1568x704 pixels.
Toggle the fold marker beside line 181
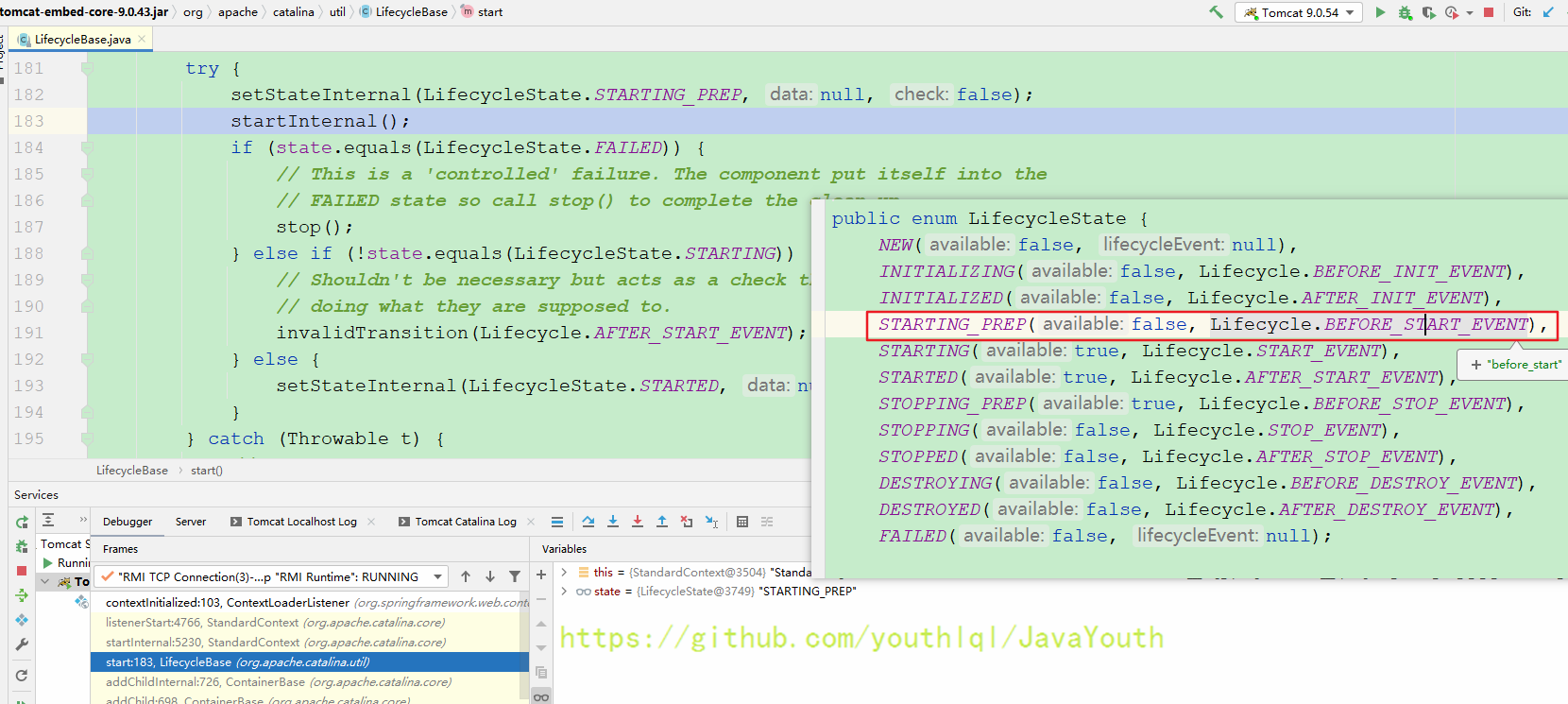87,68
